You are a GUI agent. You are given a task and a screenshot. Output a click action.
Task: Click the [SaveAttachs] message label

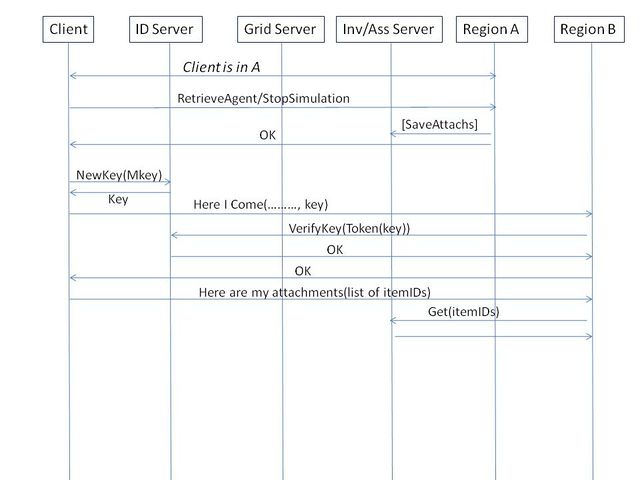coord(439,123)
